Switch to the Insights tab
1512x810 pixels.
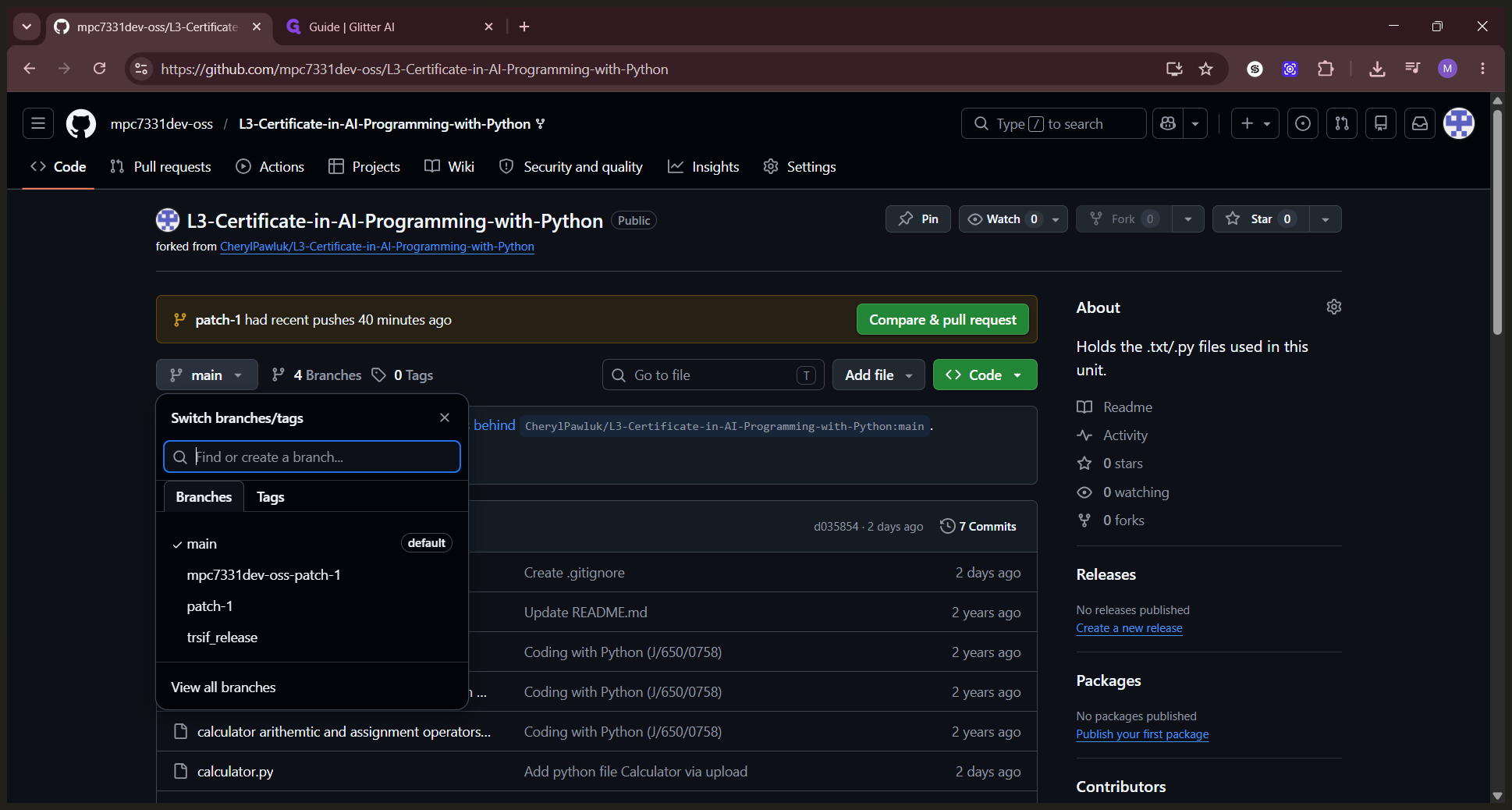coord(704,166)
